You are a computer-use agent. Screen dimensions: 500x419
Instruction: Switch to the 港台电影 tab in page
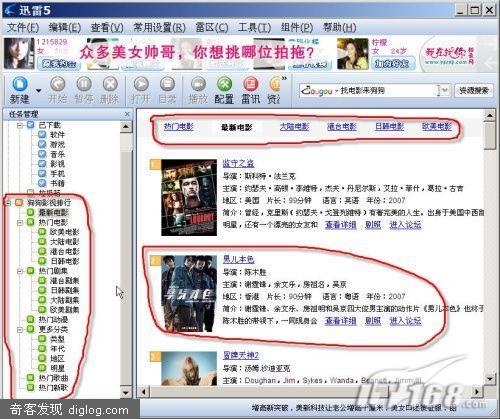tap(342, 127)
